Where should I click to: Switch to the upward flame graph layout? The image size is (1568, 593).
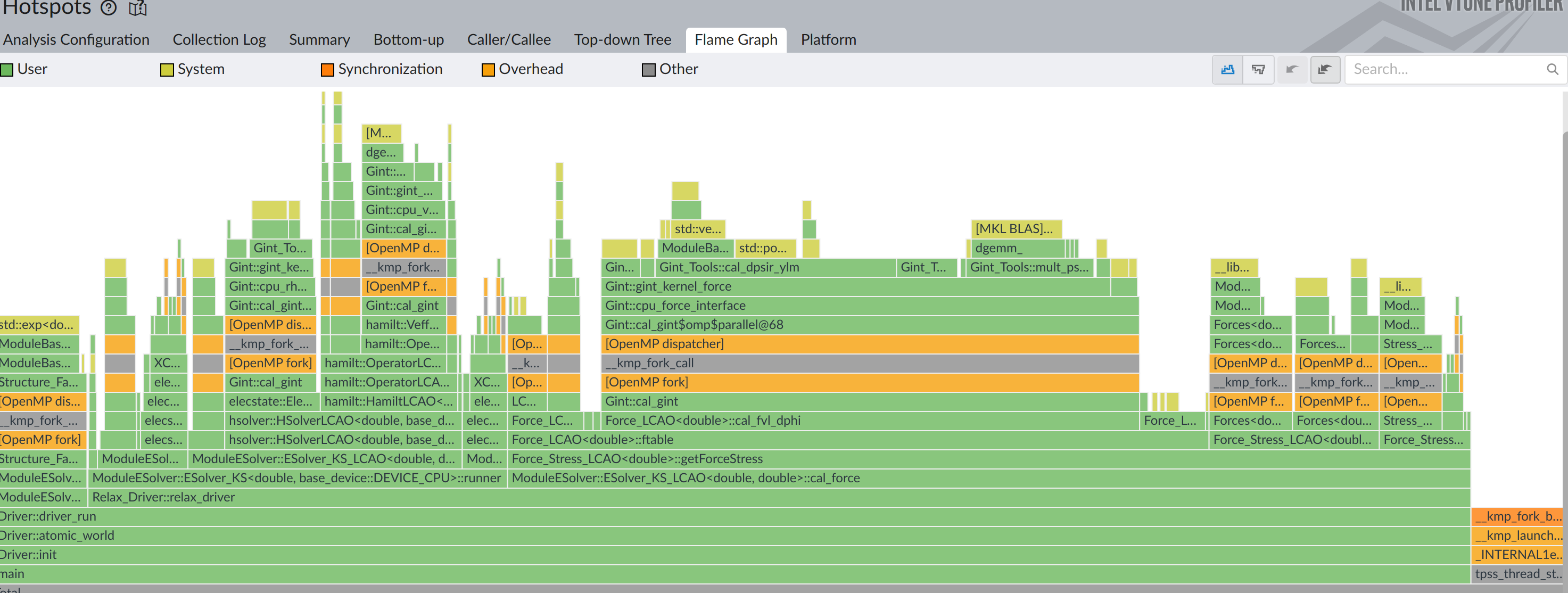[1227, 69]
